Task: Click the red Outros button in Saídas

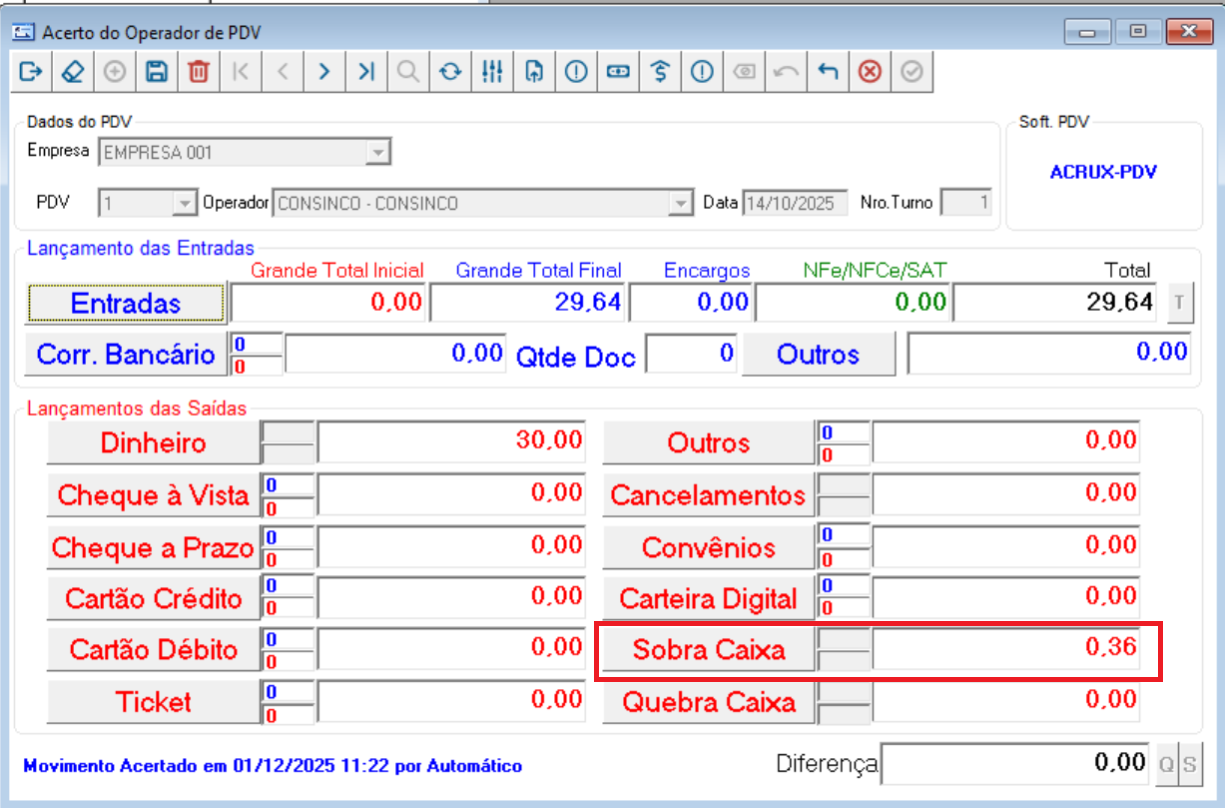Action: [709, 443]
